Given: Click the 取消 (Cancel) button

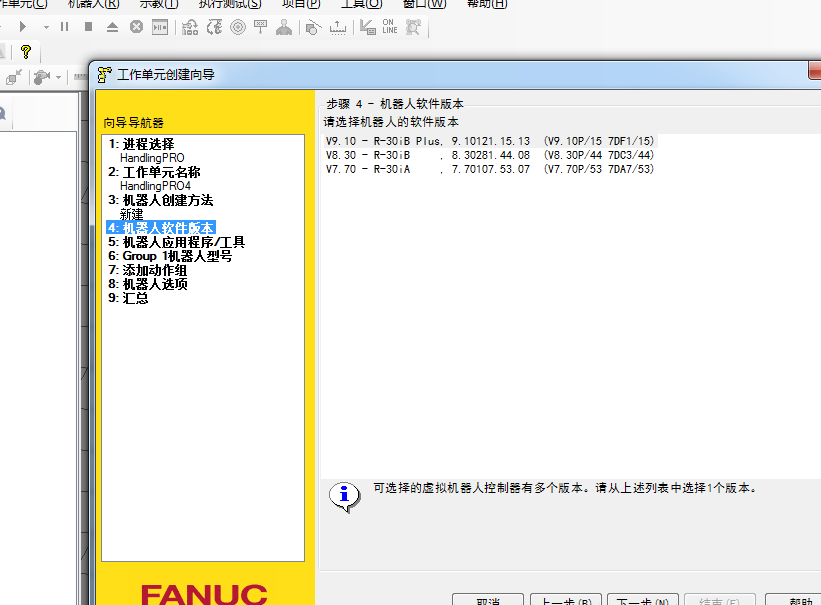Looking at the screenshot, I should click(488, 600).
